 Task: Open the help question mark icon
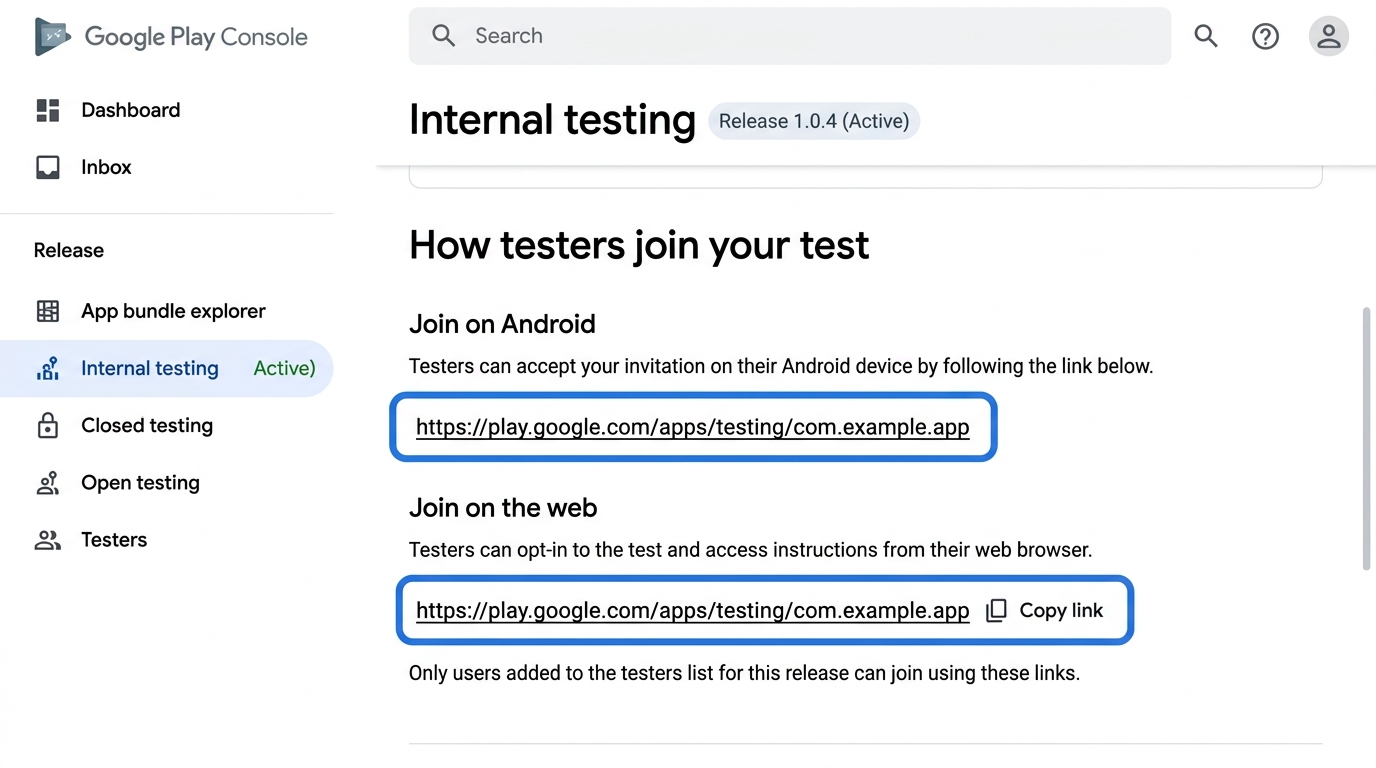pos(1265,36)
